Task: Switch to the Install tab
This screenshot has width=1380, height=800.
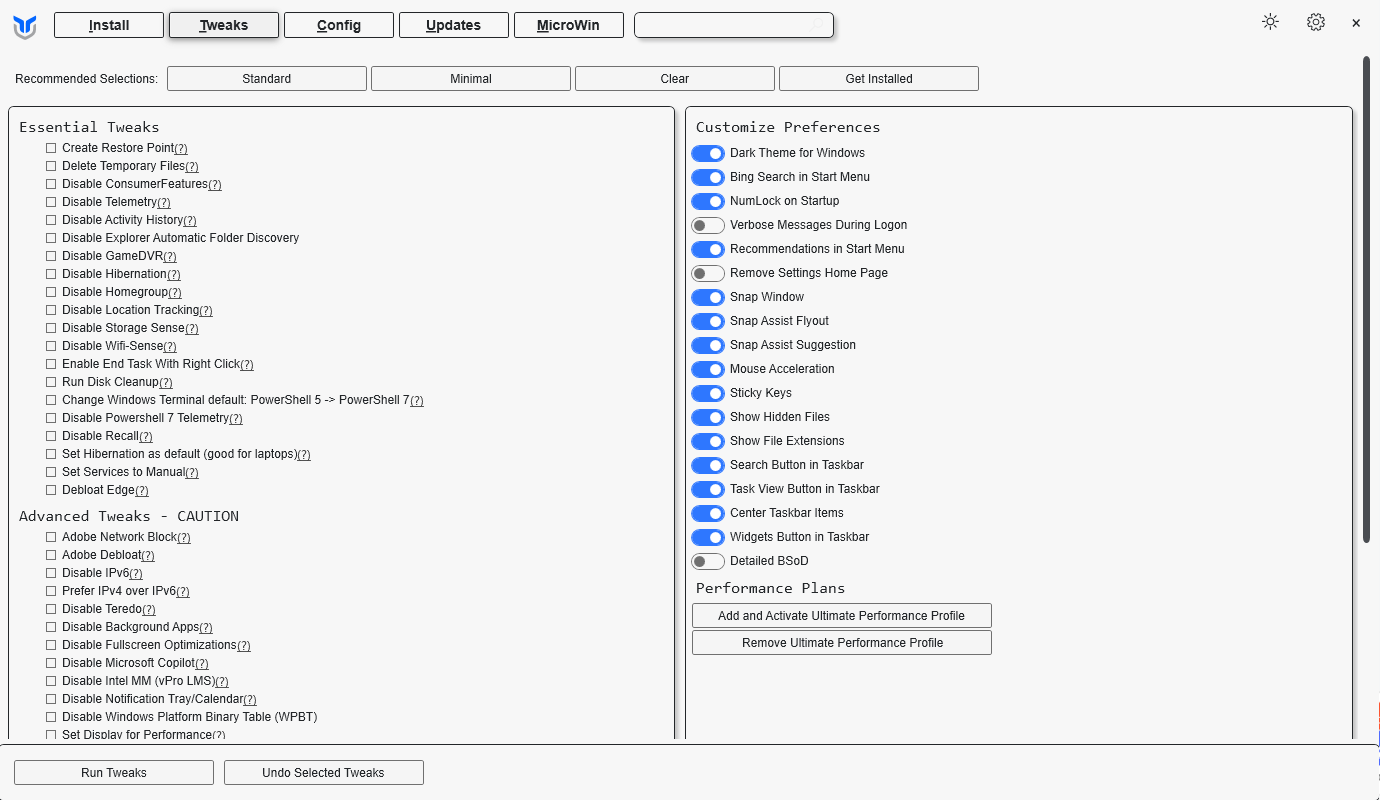Action: pyautogui.click(x=109, y=25)
